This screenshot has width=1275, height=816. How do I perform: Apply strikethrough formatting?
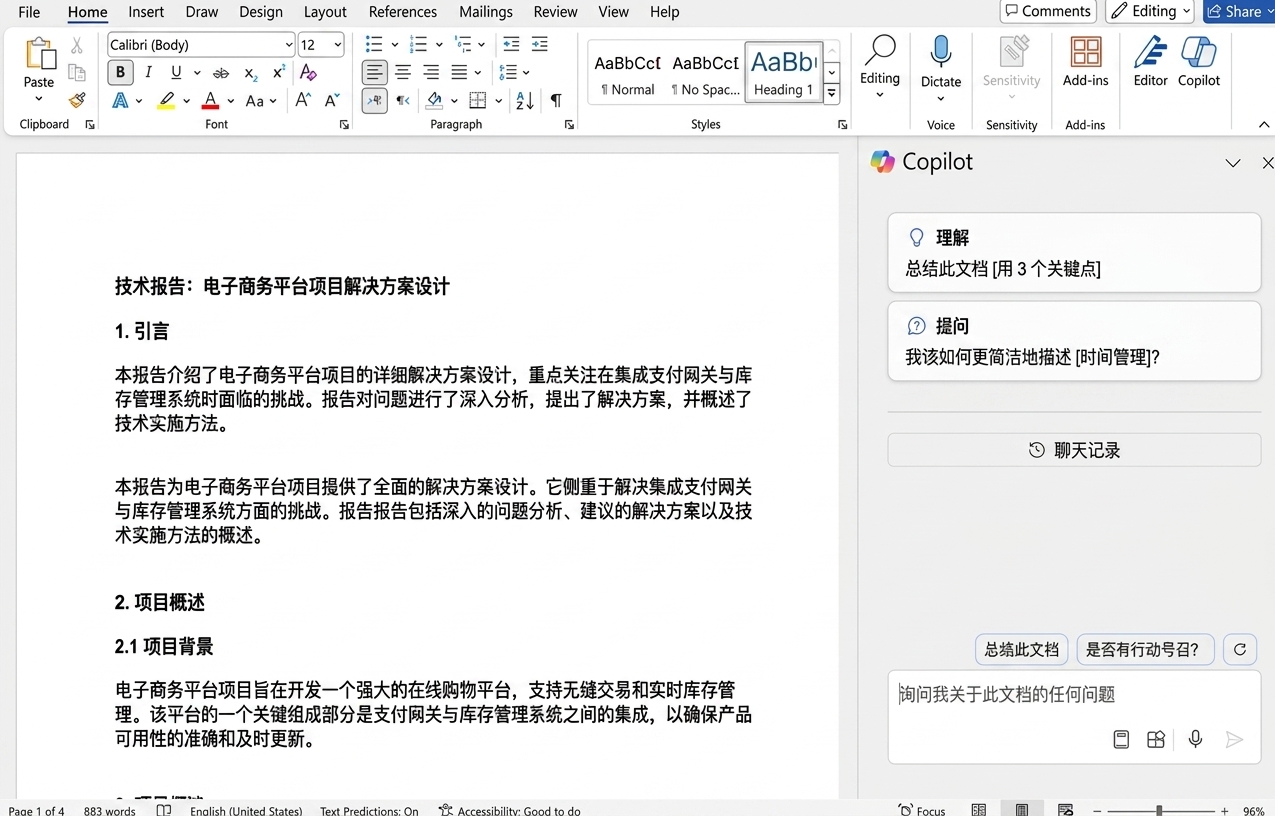click(221, 72)
